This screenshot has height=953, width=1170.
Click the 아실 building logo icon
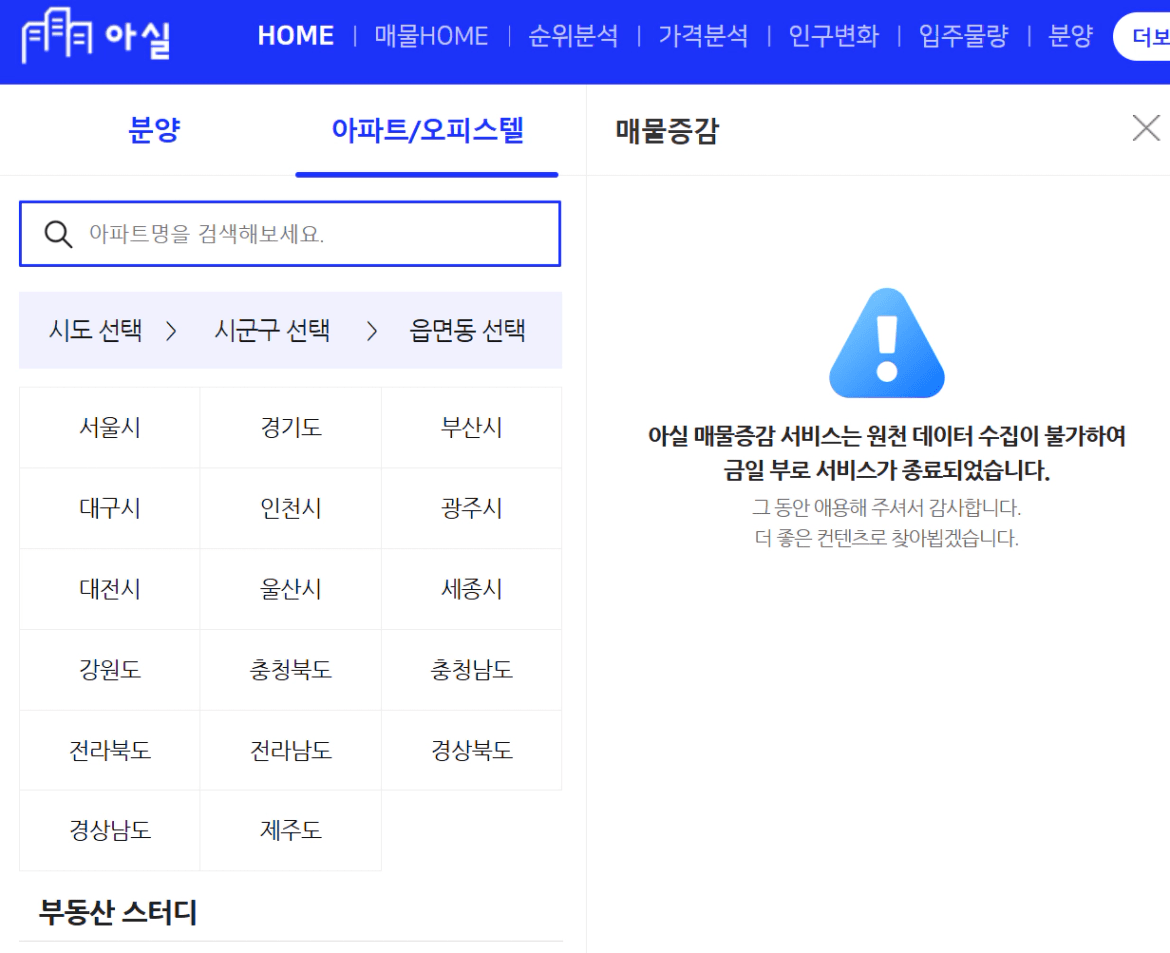pyautogui.click(x=57, y=34)
